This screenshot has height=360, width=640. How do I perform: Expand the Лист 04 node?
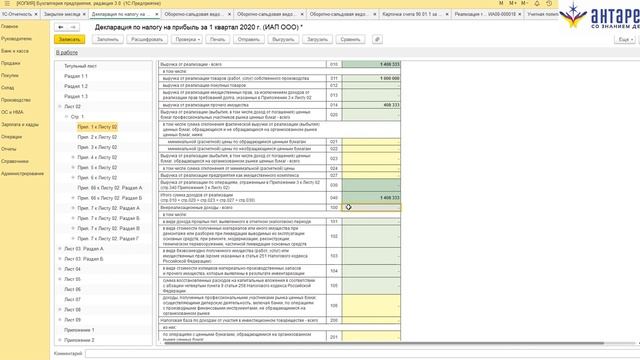click(x=60, y=269)
